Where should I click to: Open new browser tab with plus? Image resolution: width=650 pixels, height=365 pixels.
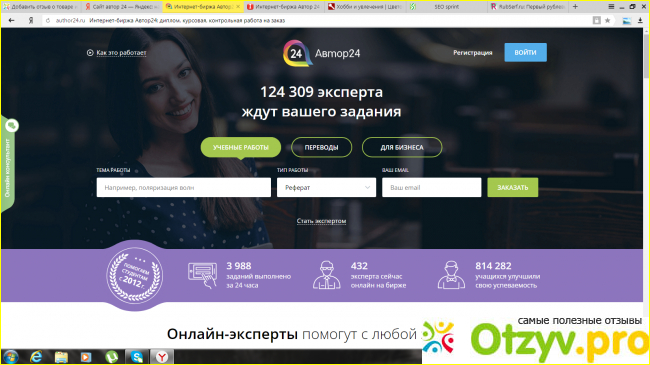point(575,7)
